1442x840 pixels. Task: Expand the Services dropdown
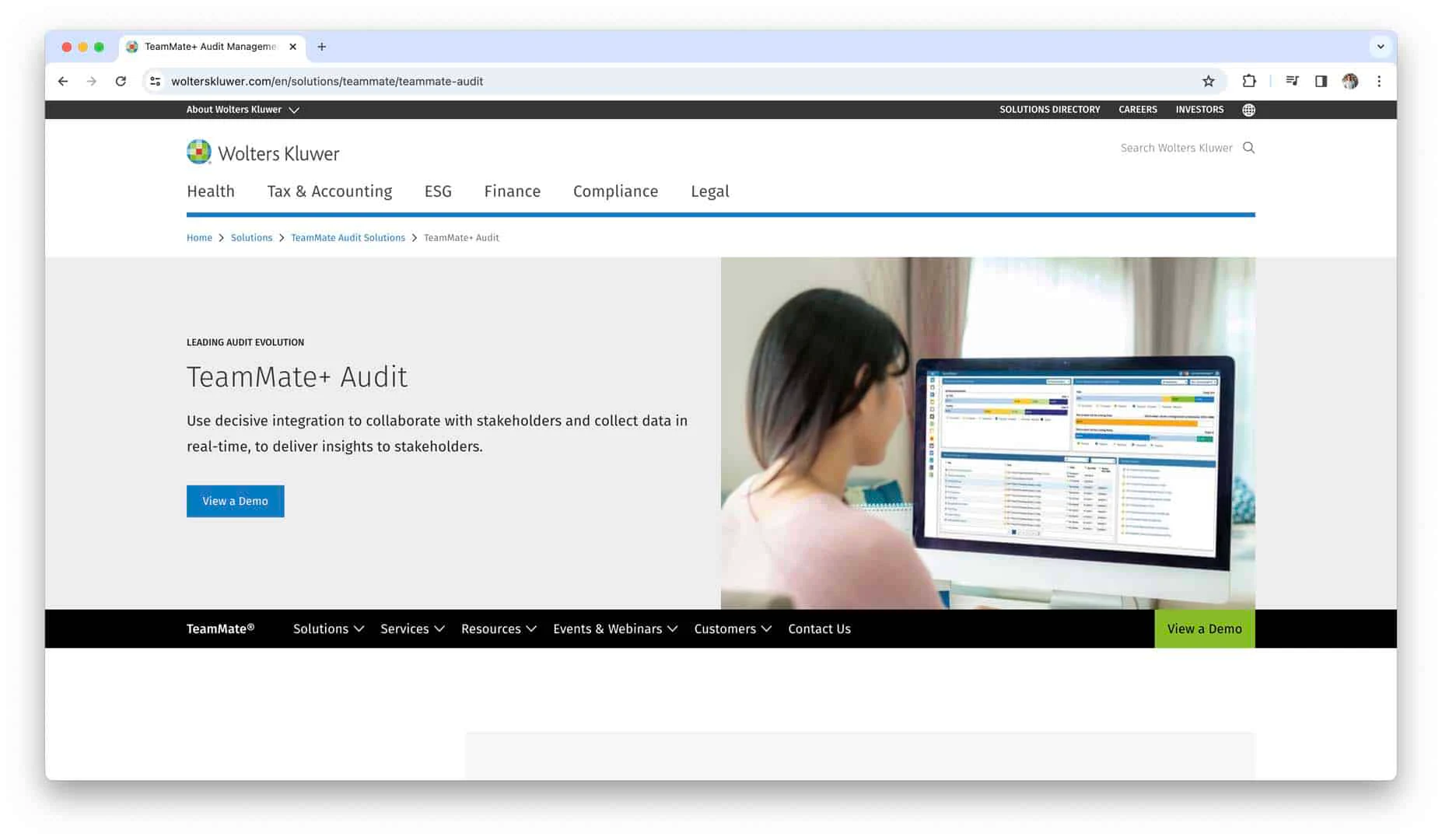(412, 628)
